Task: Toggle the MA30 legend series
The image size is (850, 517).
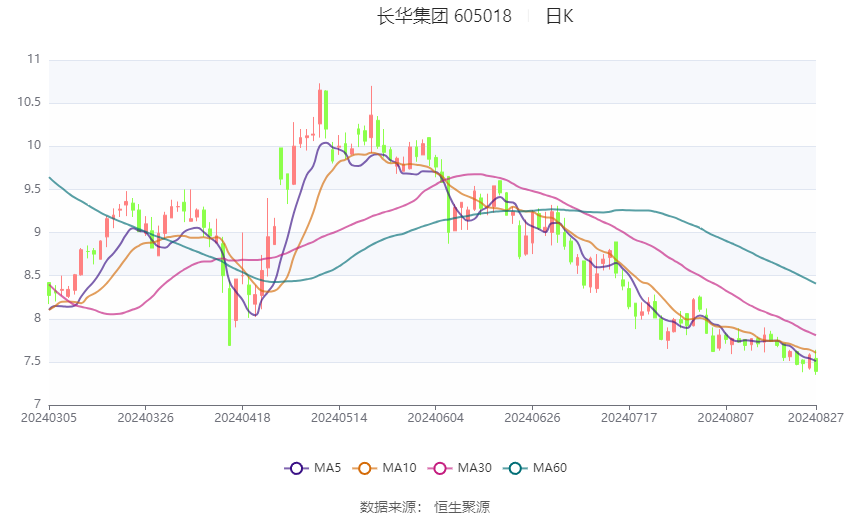Action: (460, 468)
